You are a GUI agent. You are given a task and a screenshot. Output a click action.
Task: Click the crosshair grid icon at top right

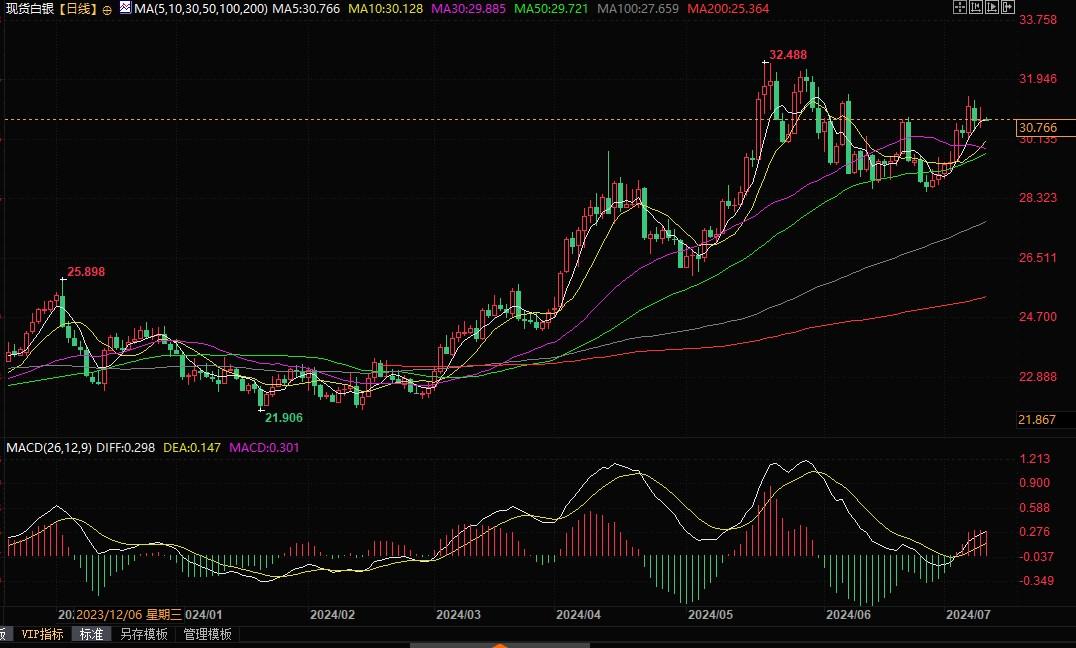960,8
